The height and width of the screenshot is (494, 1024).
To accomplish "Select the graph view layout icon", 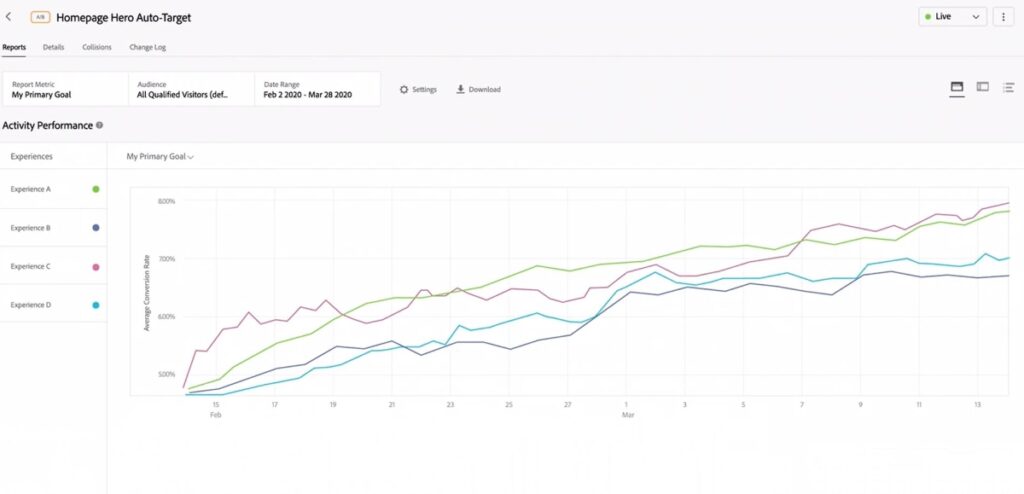I will pyautogui.click(x=956, y=88).
